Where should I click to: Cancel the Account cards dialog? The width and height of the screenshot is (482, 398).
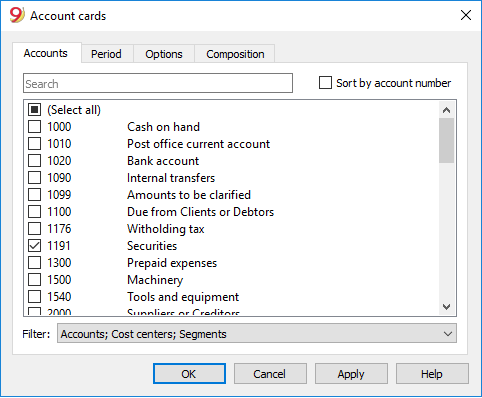point(270,374)
